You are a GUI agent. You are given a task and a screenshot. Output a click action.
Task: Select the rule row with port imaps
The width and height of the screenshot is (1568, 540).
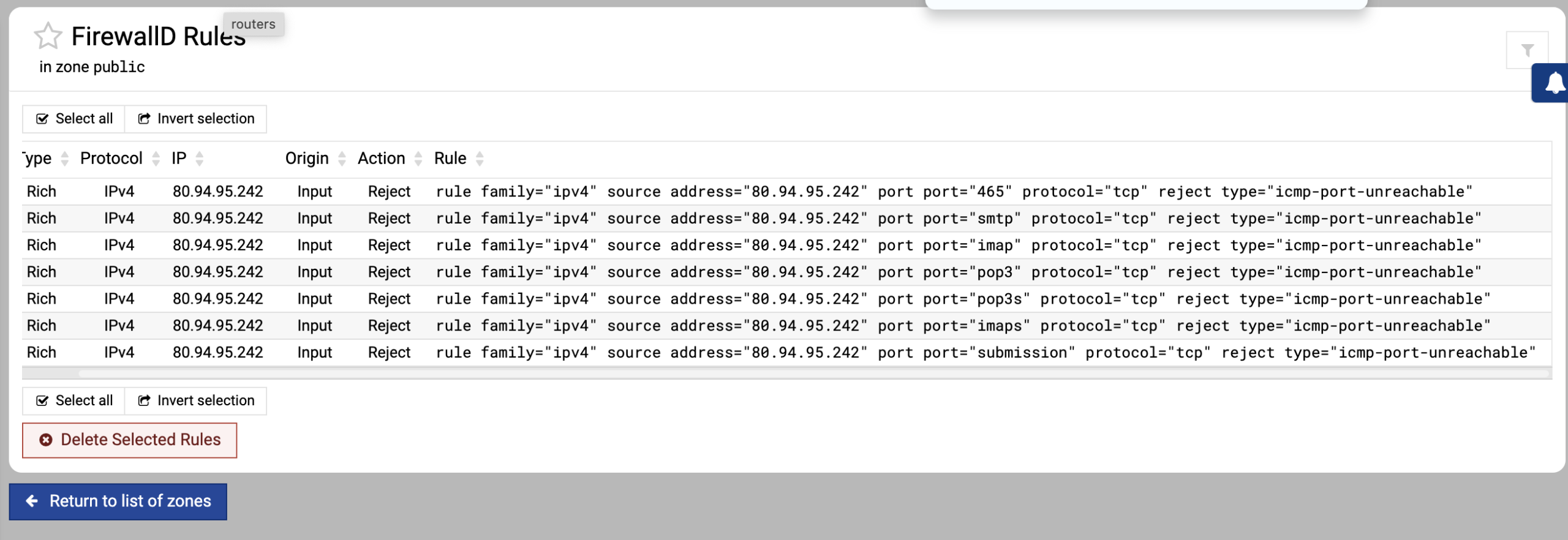[x=786, y=326]
